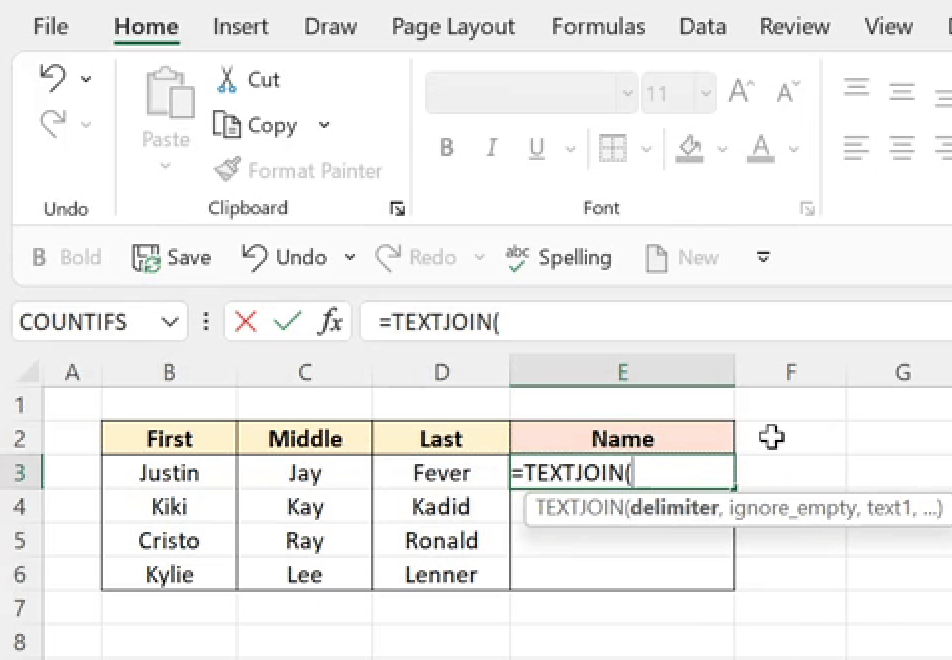
Task: Open the Clipboard pane launcher
Action: coord(397,209)
